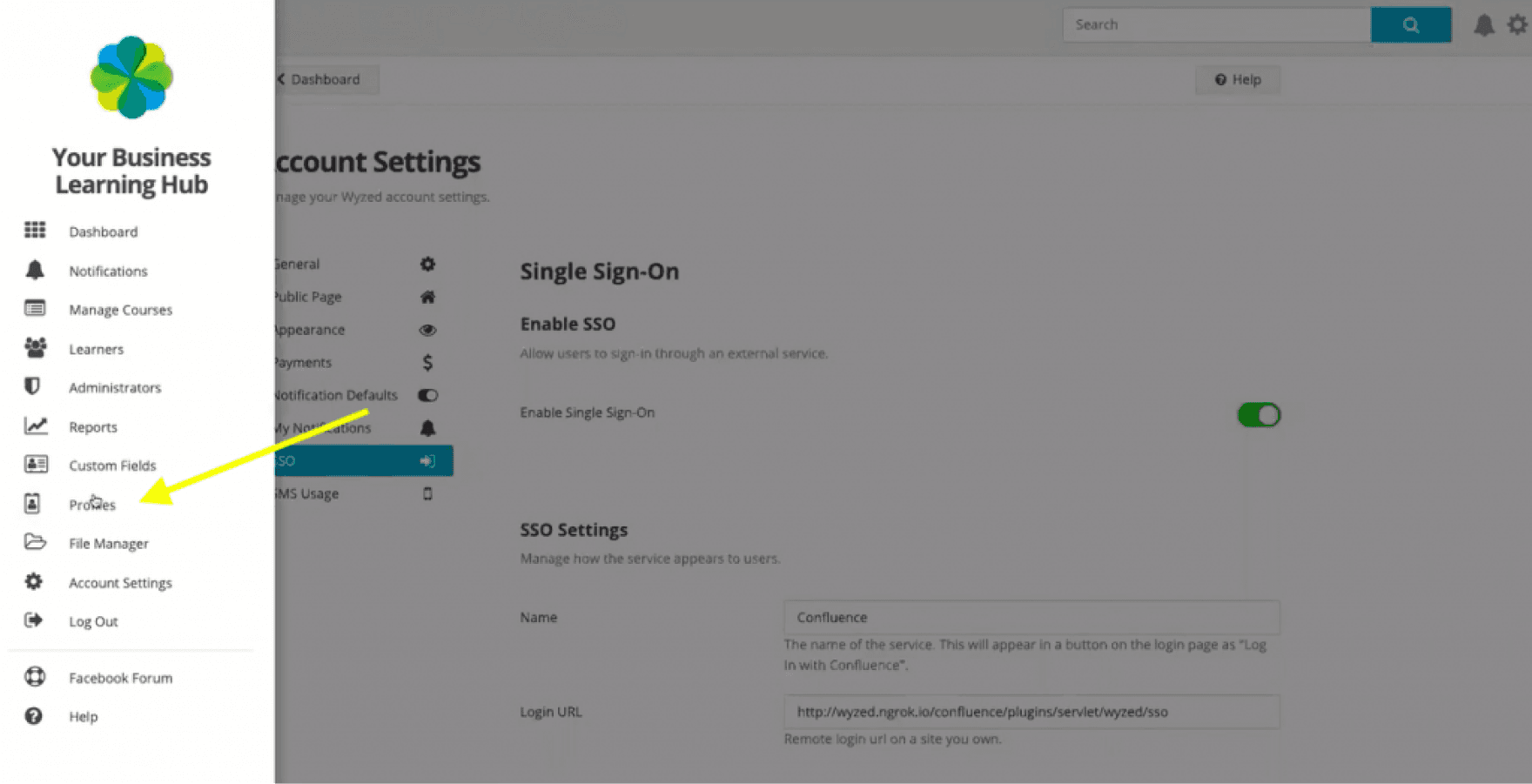
Task: Click the General settings gear icon
Action: tap(427, 264)
